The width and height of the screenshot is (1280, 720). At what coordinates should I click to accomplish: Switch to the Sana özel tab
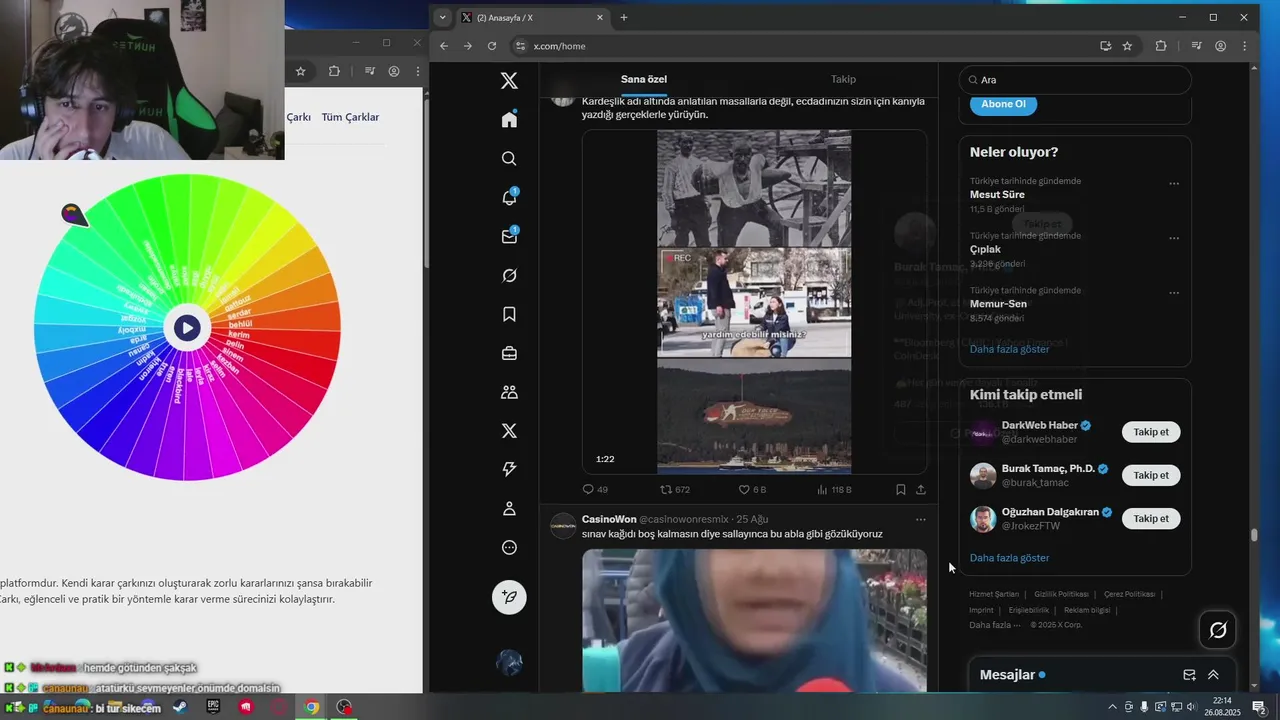644,79
